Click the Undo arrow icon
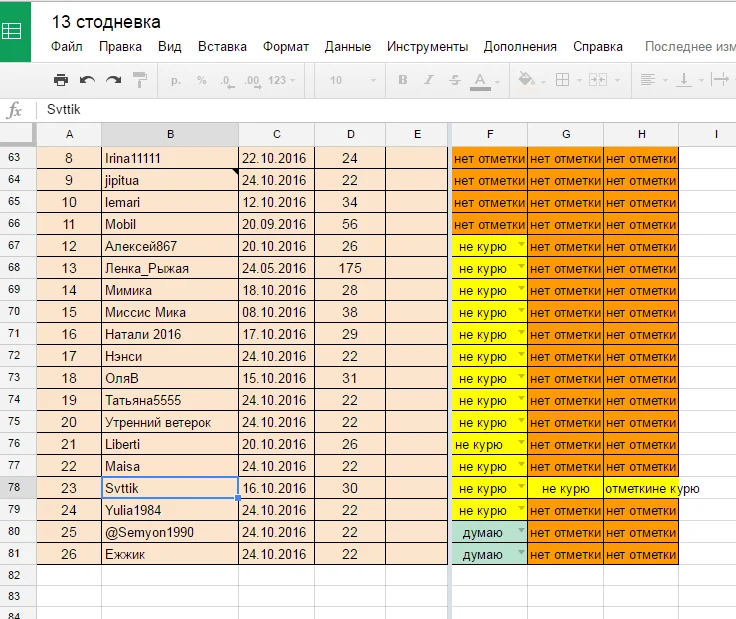The height and width of the screenshot is (619, 736). tap(87, 80)
